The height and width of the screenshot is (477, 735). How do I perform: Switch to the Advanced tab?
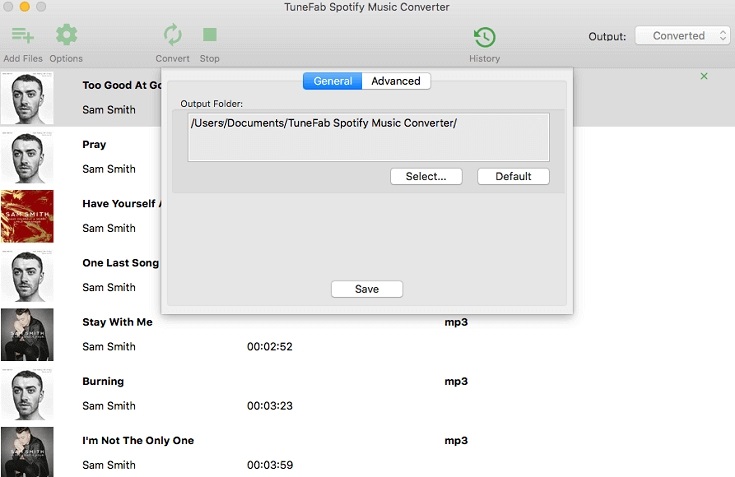(x=396, y=81)
